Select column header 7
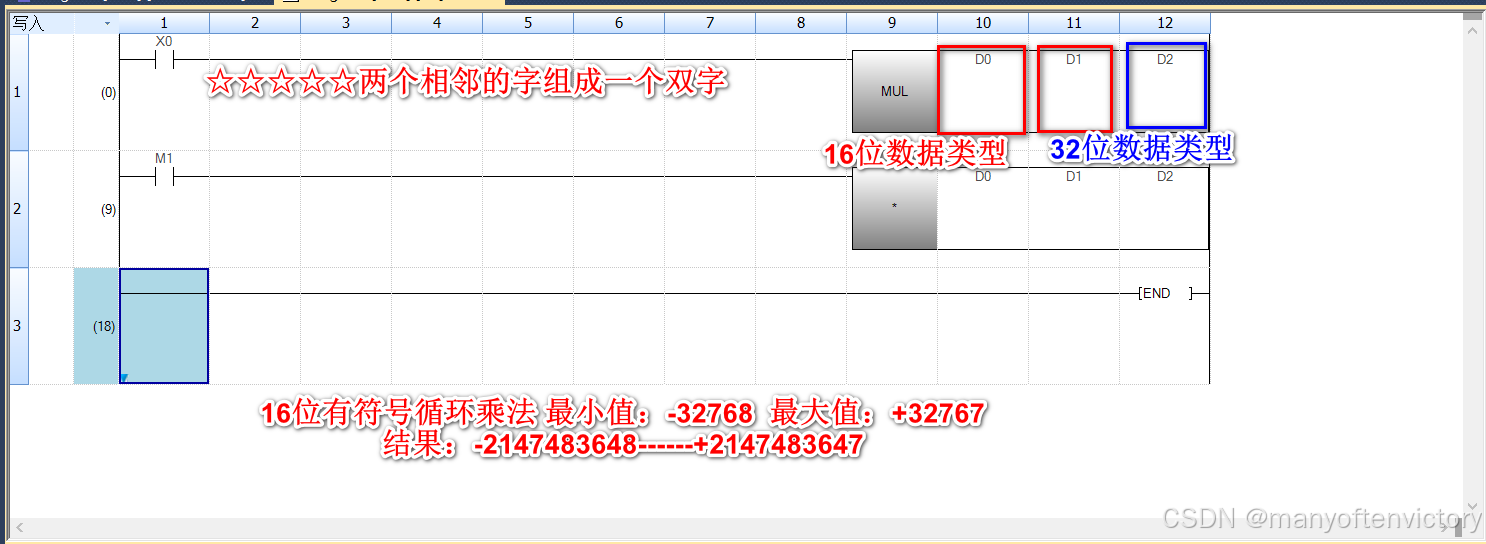This screenshot has width=1486, height=544. tap(710, 22)
